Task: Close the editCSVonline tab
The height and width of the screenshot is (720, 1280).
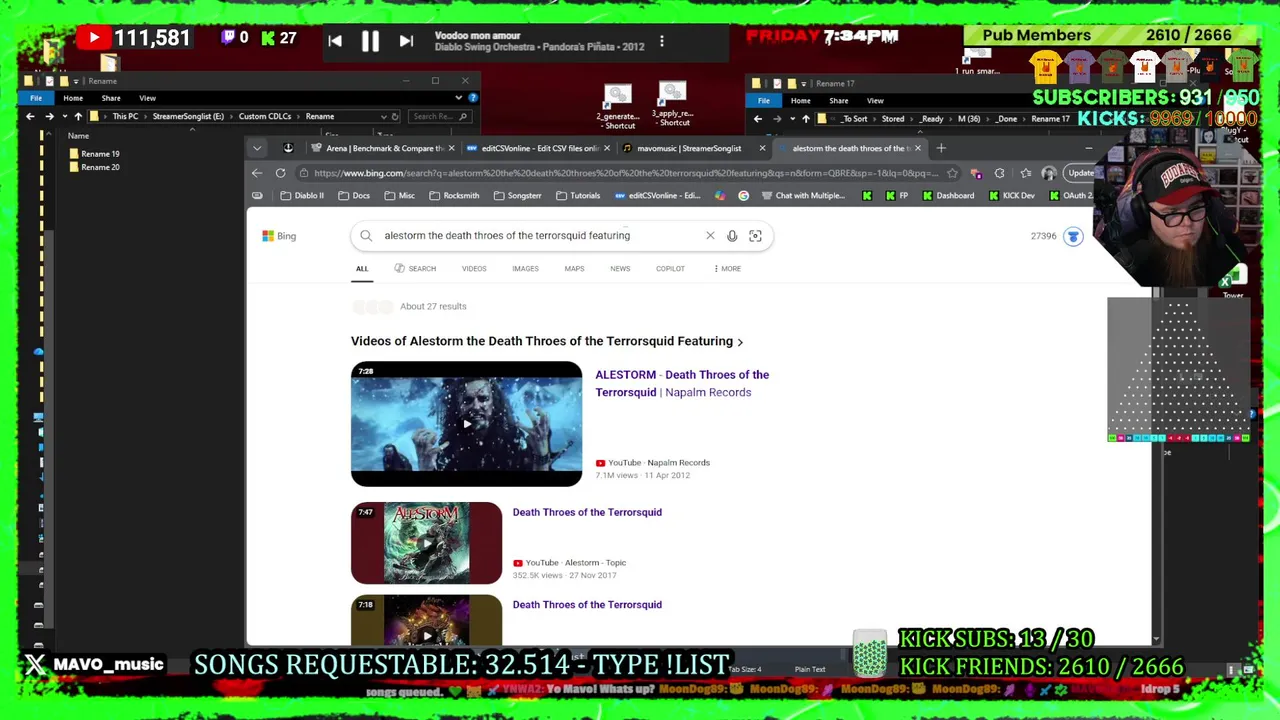Action: coord(606,148)
